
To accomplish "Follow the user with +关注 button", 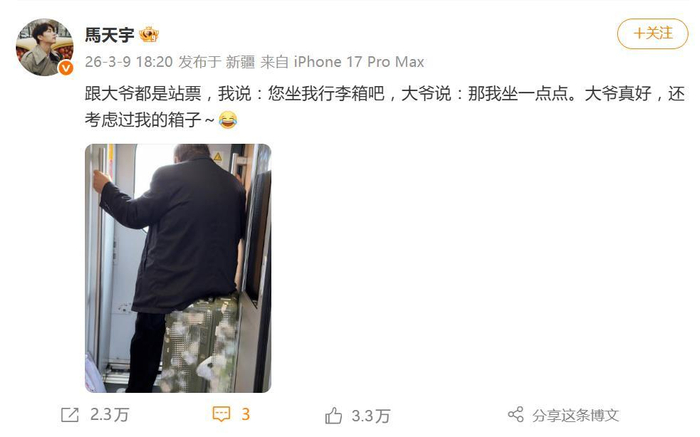I will tap(653, 33).
